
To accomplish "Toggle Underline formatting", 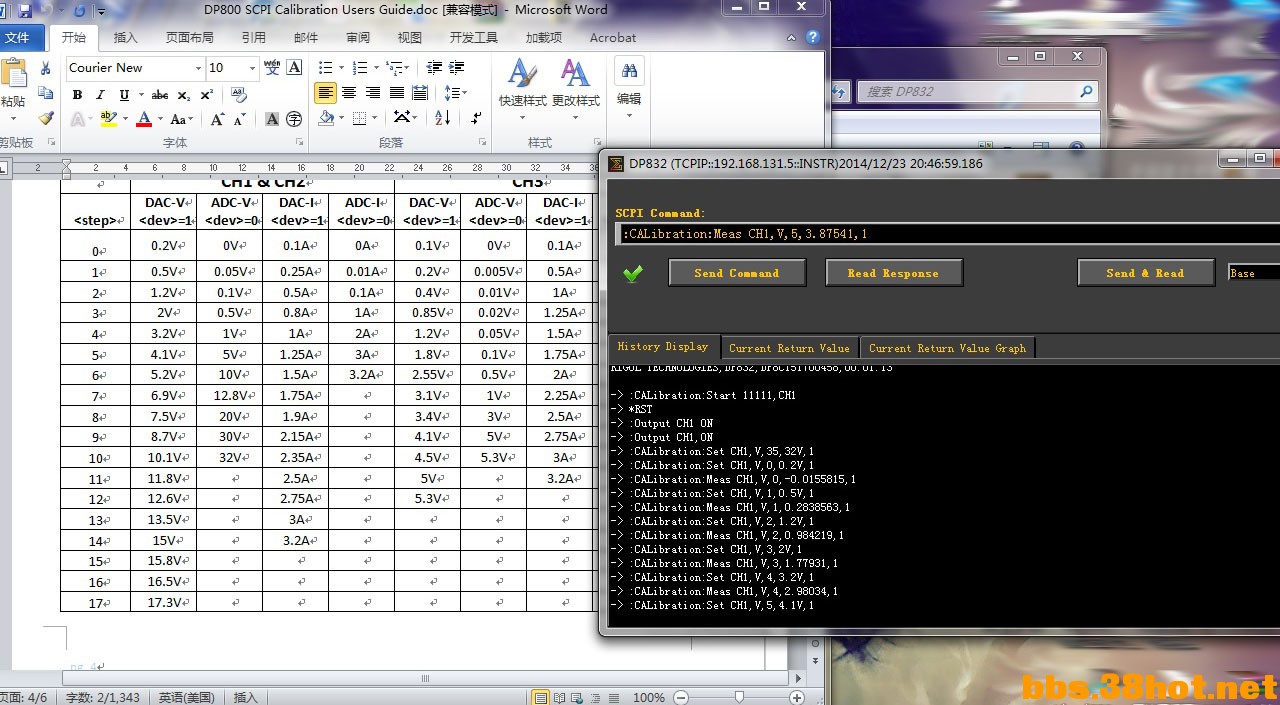I will tap(124, 95).
